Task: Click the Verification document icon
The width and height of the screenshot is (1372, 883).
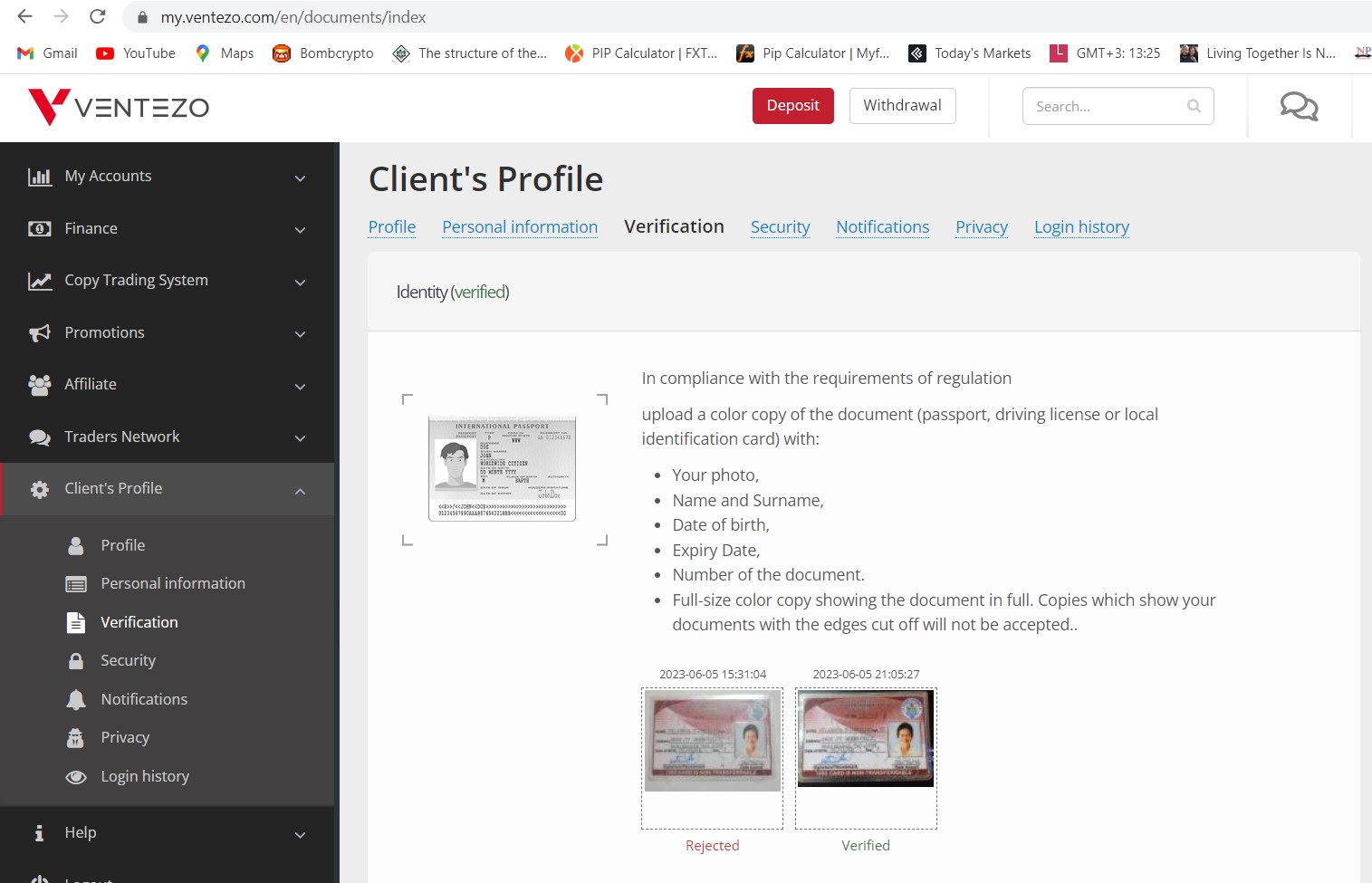Action: coord(76,622)
